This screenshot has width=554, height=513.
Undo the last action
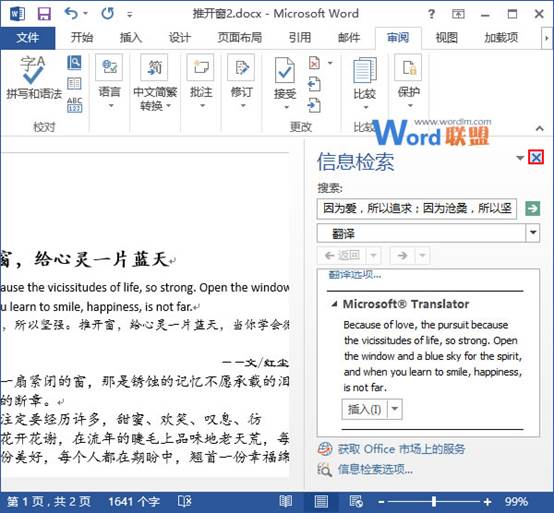(x=72, y=14)
